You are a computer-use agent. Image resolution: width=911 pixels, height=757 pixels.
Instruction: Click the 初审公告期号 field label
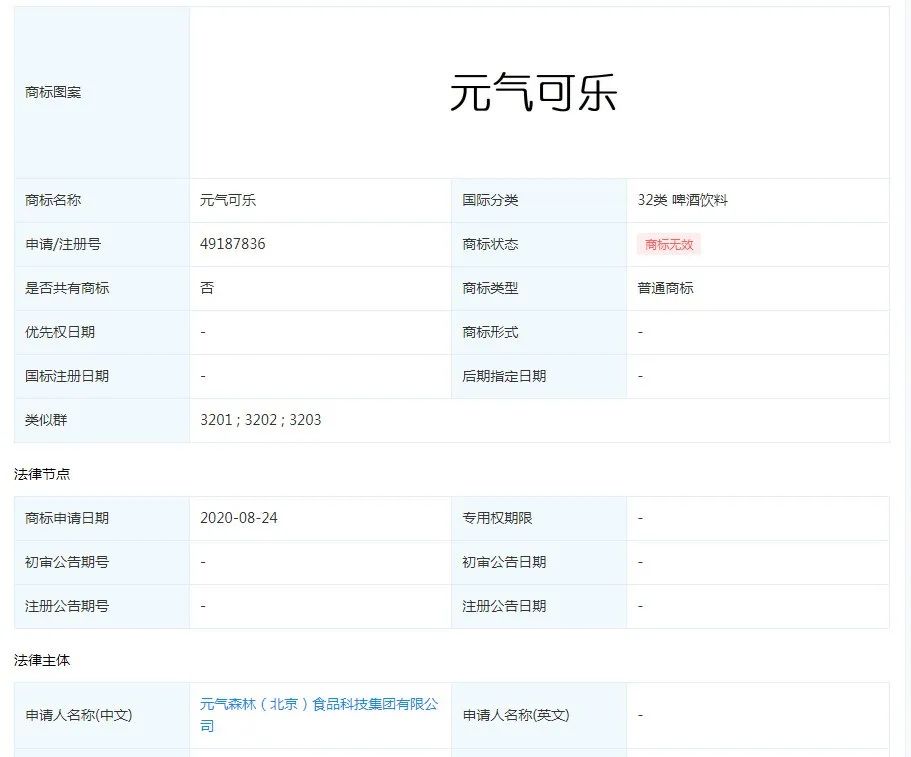pos(67,562)
